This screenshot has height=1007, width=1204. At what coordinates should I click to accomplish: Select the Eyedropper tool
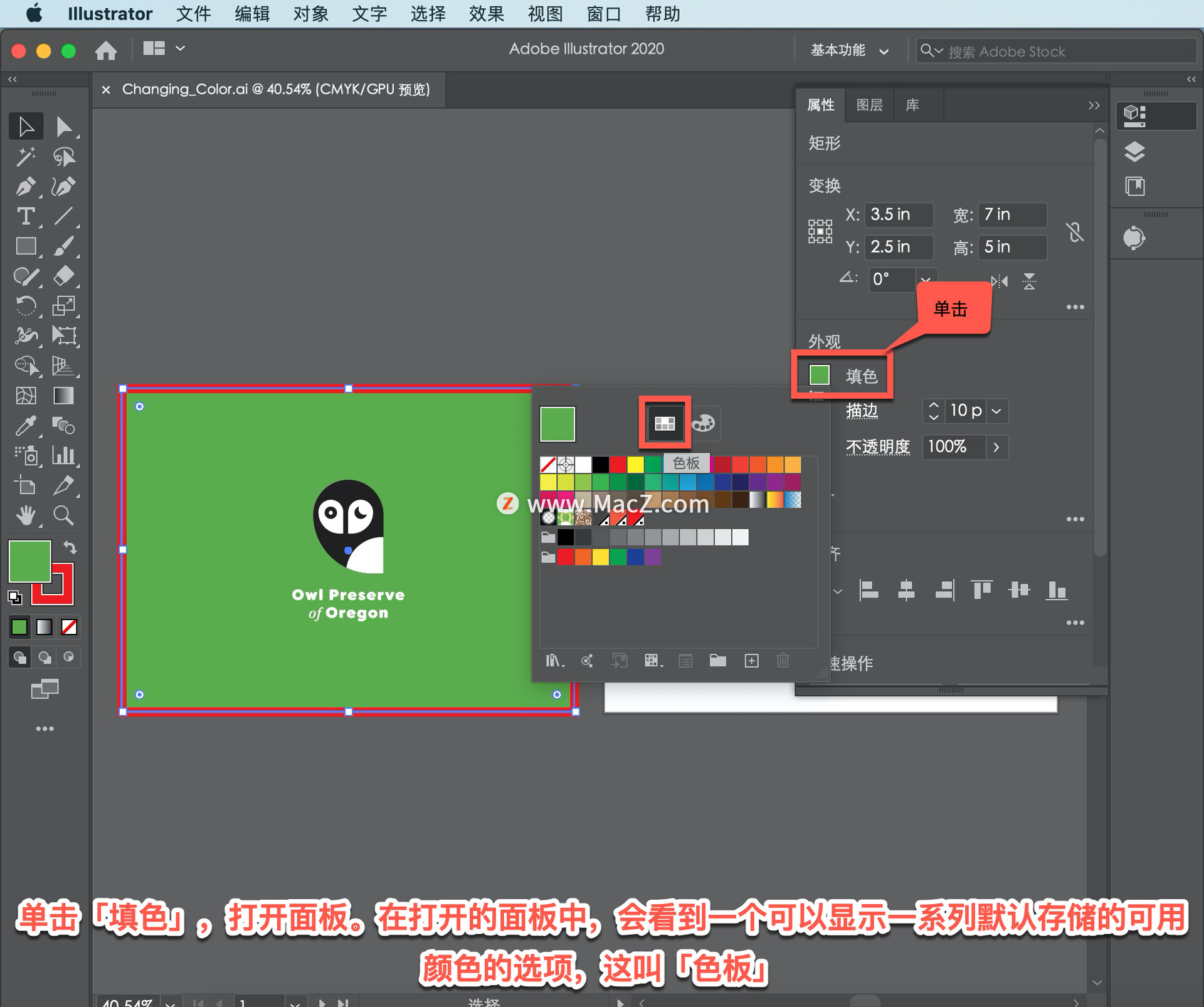click(x=25, y=426)
